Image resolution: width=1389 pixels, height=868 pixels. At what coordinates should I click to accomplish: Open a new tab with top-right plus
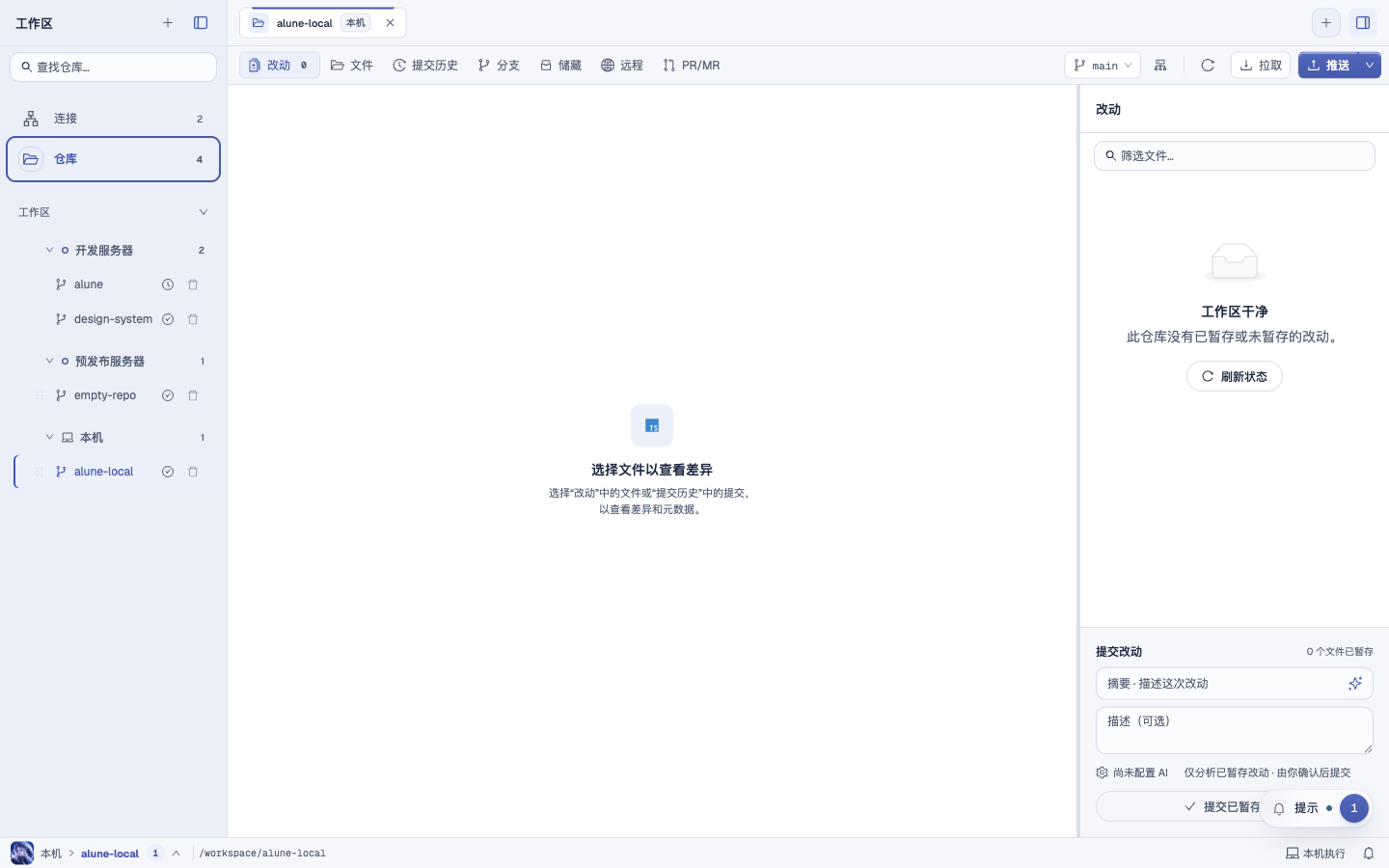[x=1326, y=23]
